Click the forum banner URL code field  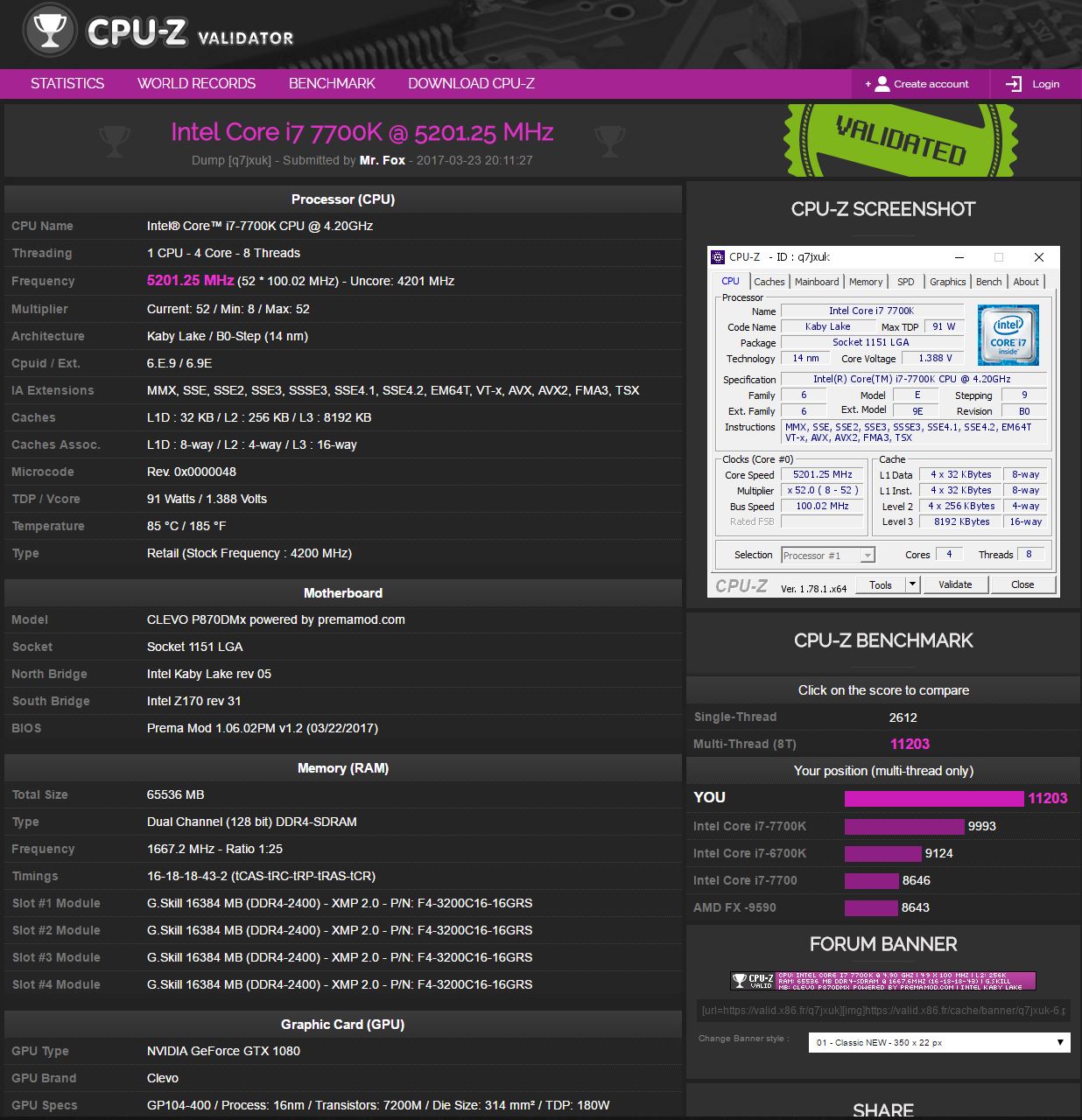[883, 1011]
